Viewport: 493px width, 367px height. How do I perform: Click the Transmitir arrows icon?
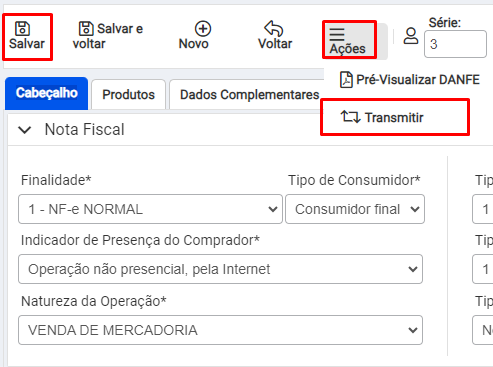350,117
